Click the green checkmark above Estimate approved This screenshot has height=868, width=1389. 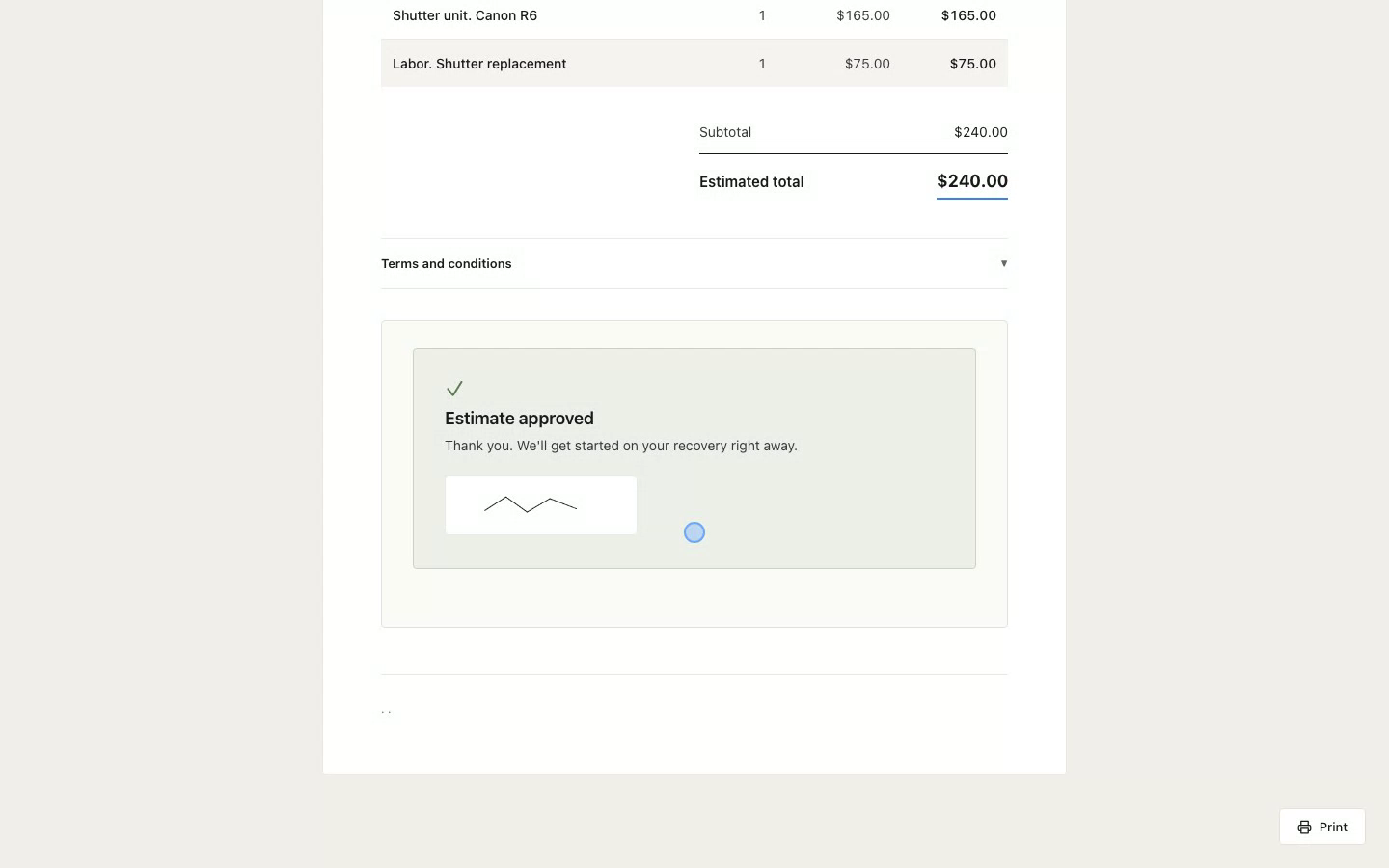pyautogui.click(x=454, y=389)
